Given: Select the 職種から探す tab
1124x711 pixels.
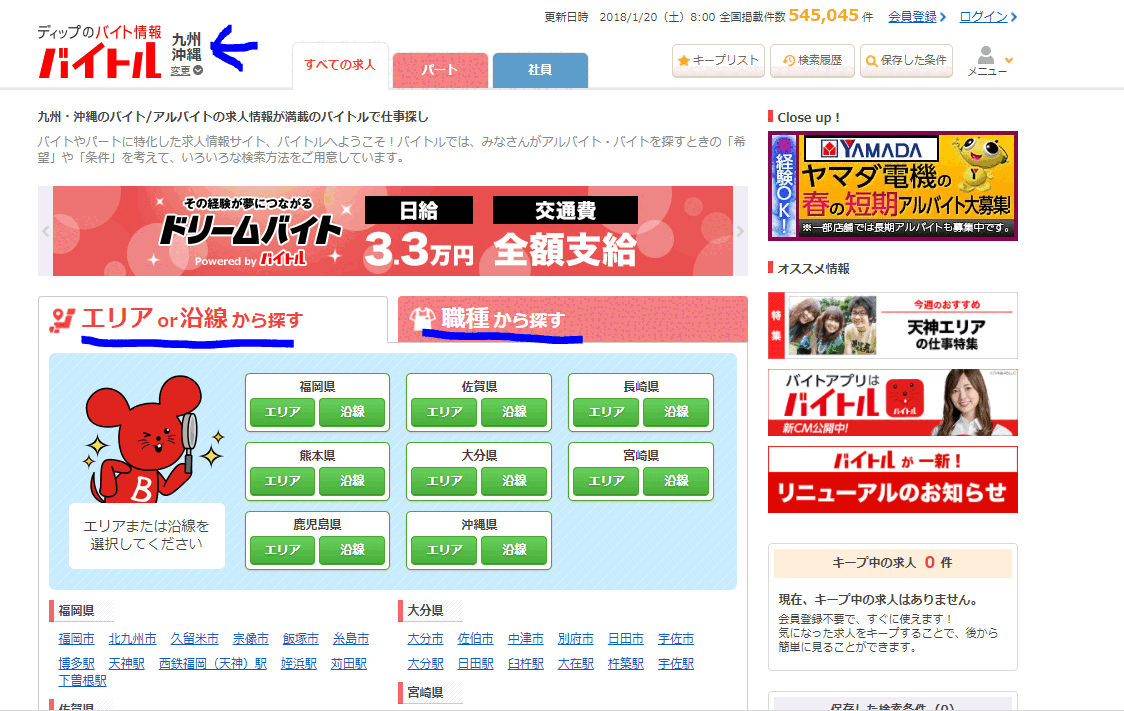Looking at the screenshot, I should click(572, 319).
